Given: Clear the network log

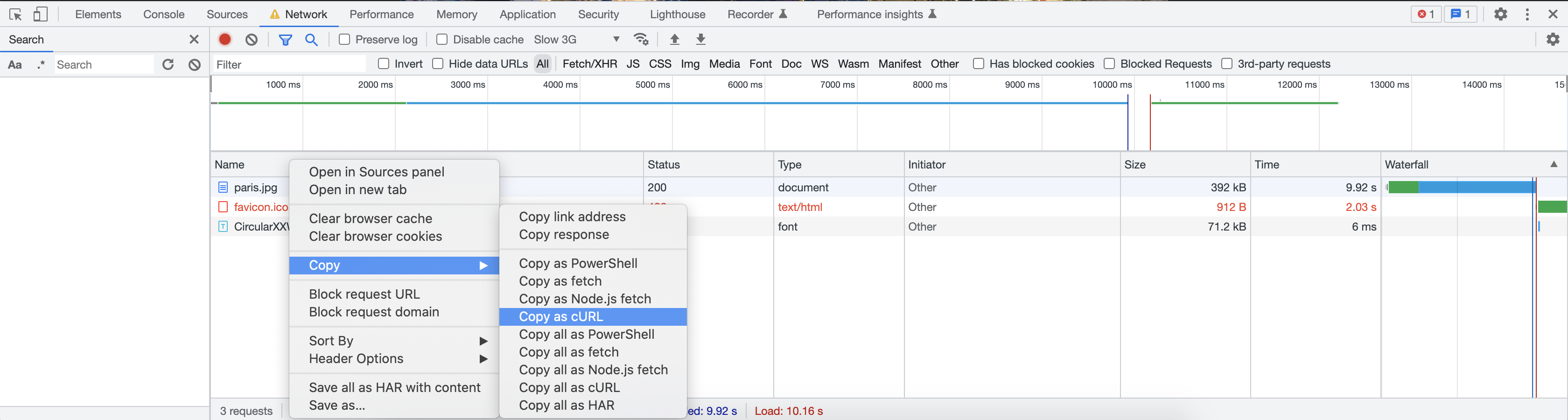Looking at the screenshot, I should [252, 40].
